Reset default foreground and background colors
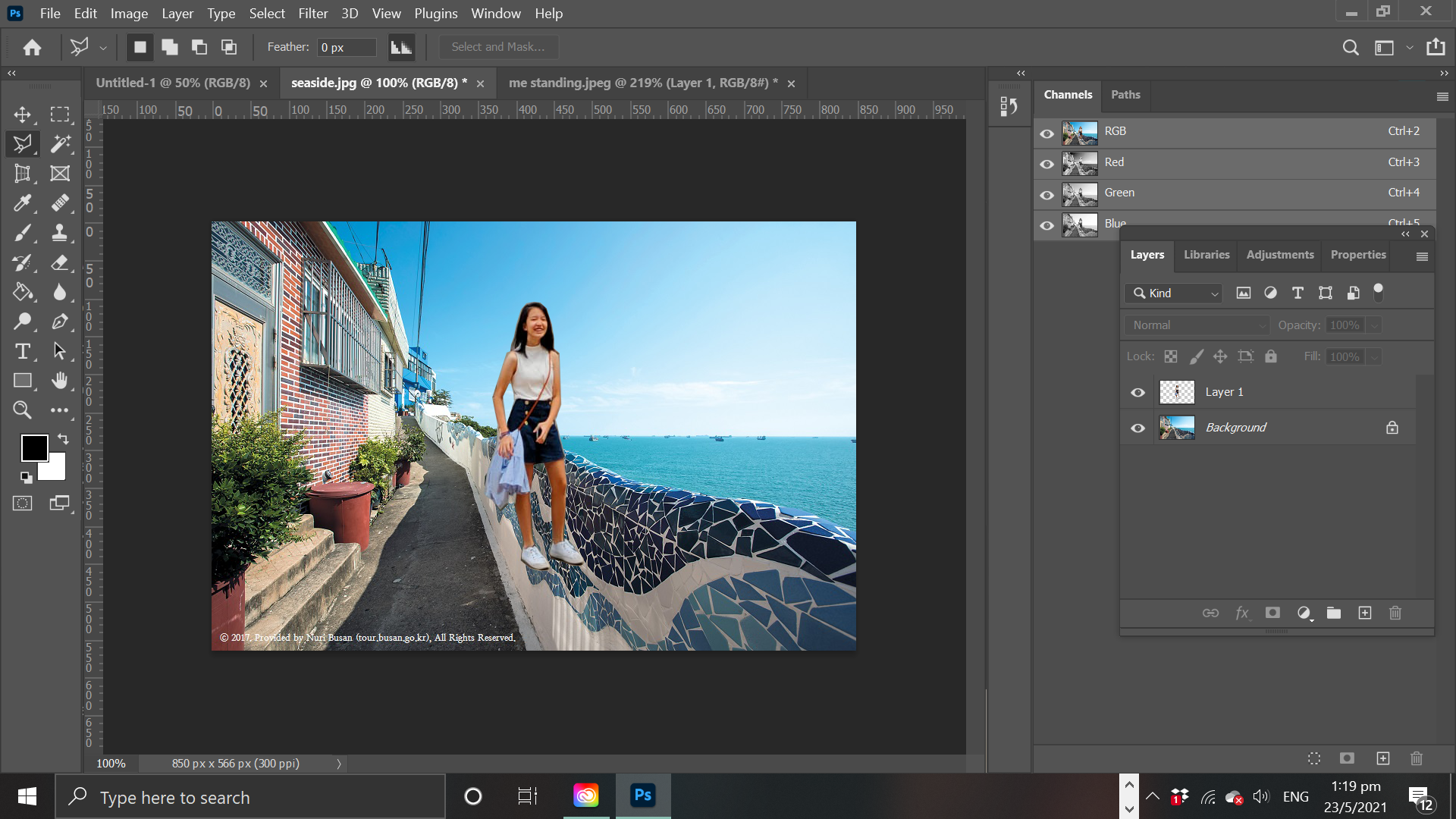 (27, 478)
